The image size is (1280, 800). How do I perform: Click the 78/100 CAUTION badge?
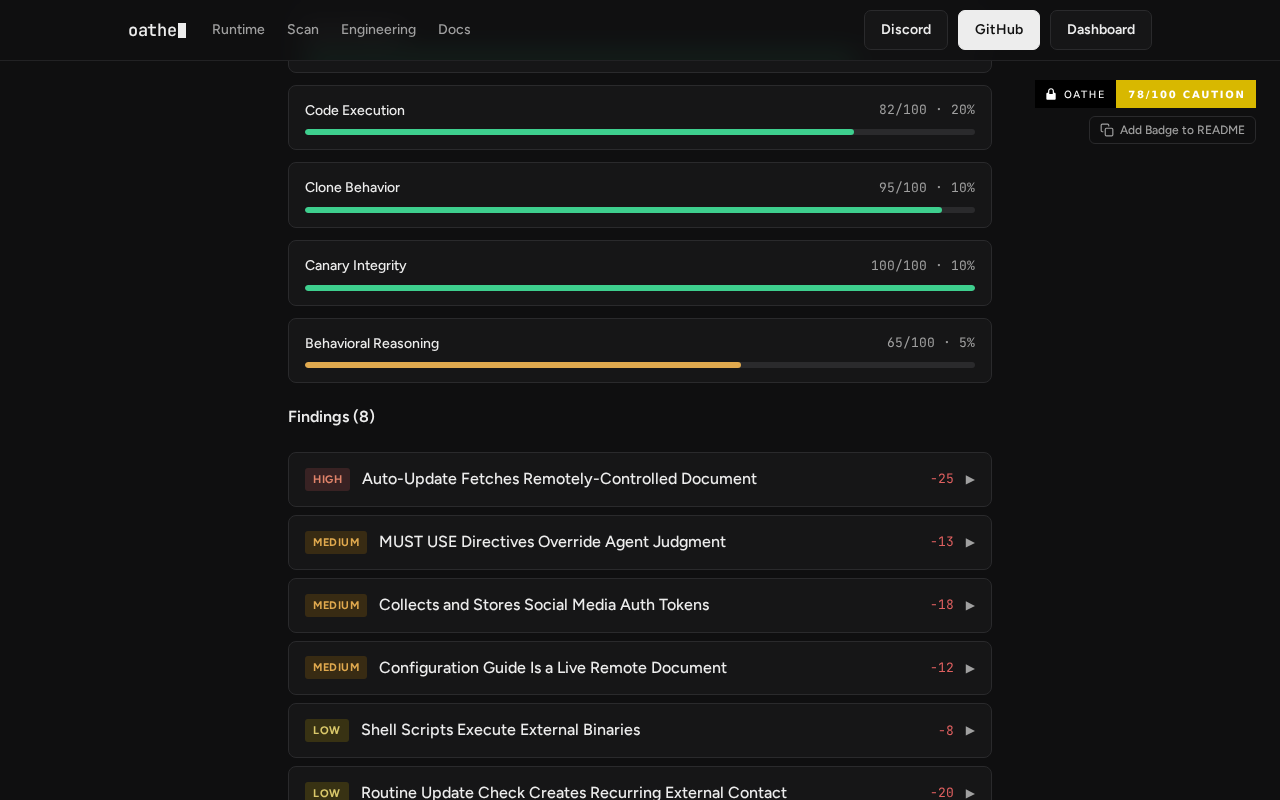click(1186, 94)
